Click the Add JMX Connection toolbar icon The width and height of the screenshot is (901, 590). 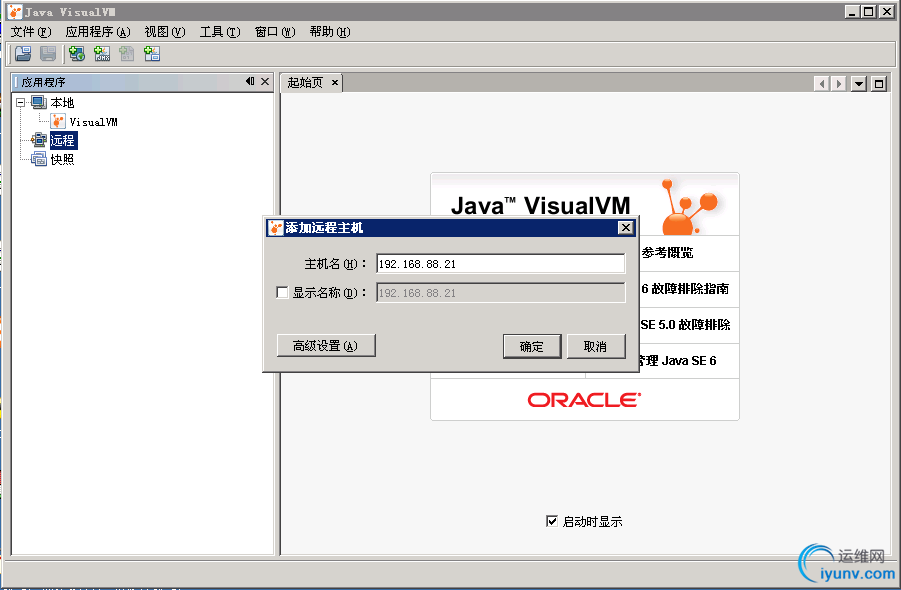pyautogui.click(x=102, y=53)
